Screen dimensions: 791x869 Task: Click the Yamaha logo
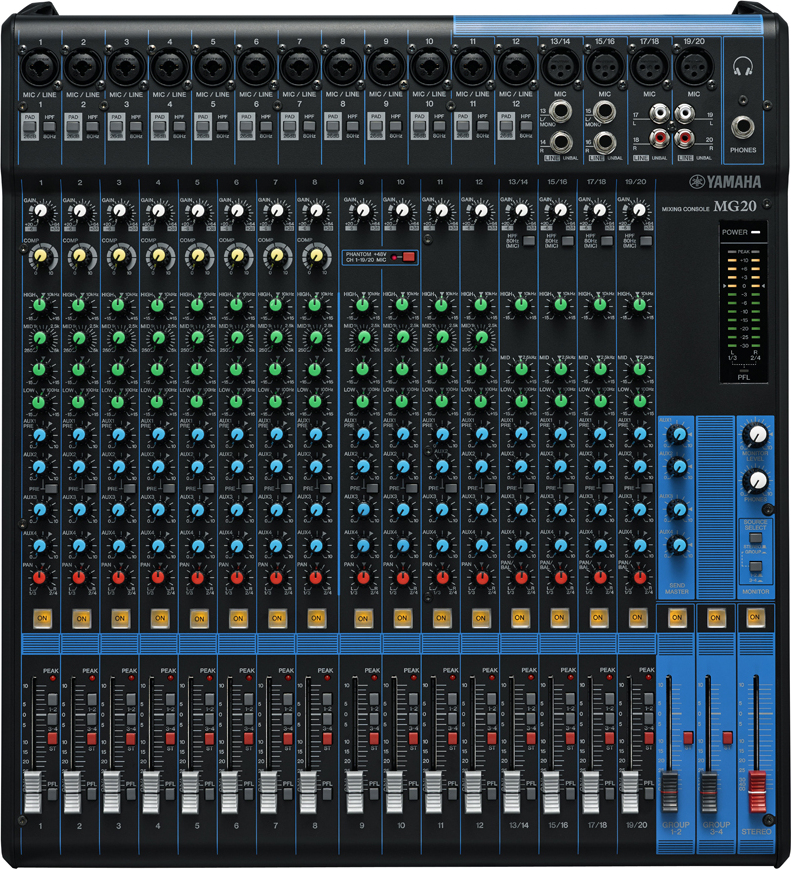click(x=726, y=182)
